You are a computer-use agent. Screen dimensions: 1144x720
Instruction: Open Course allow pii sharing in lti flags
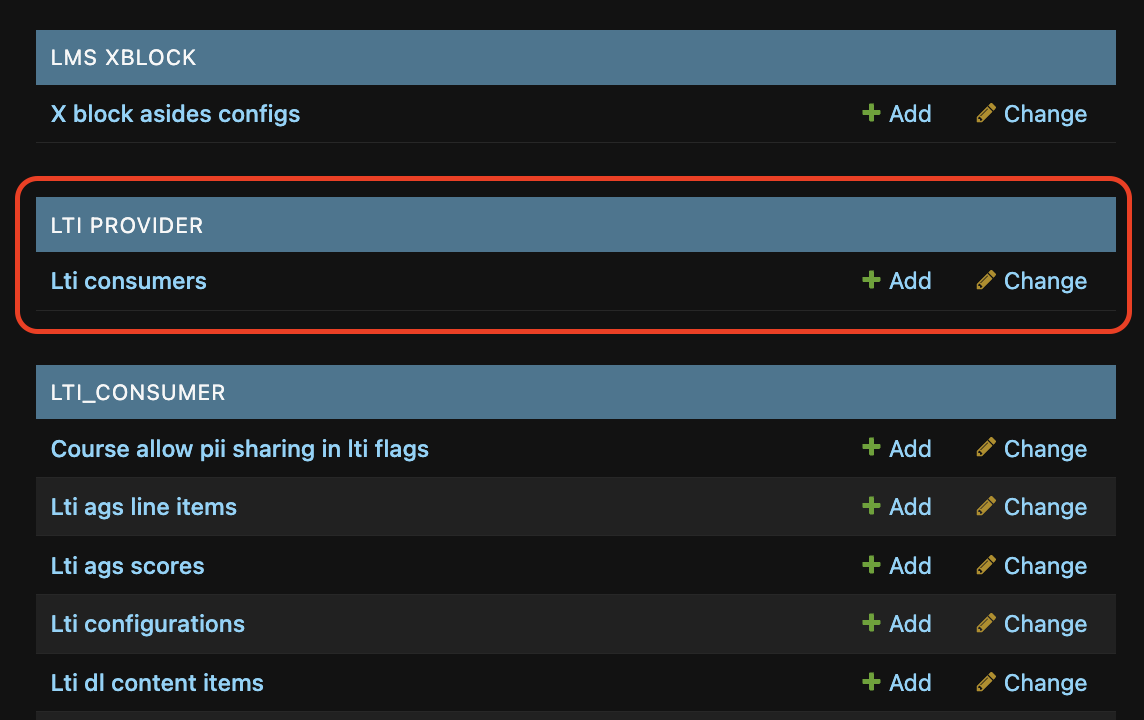239,449
